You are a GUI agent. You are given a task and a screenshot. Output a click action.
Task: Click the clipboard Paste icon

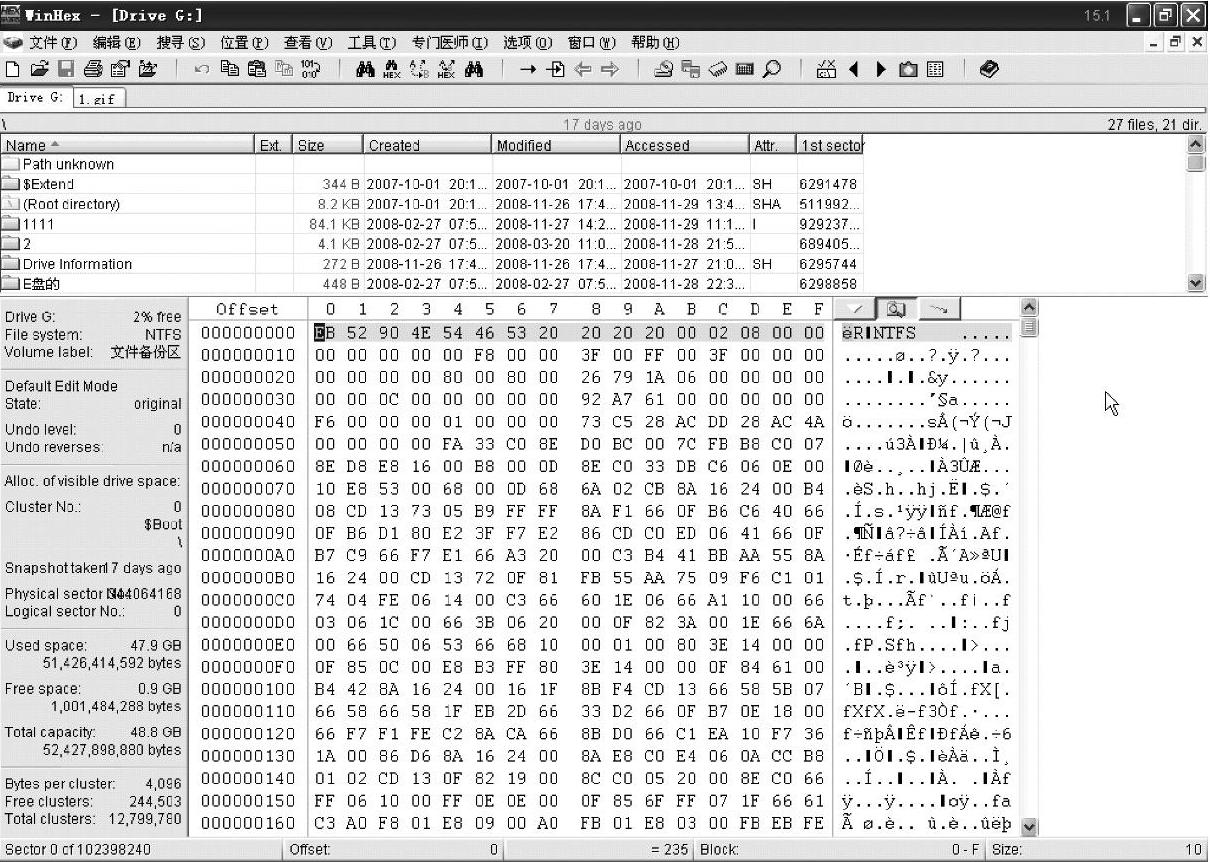pos(257,70)
